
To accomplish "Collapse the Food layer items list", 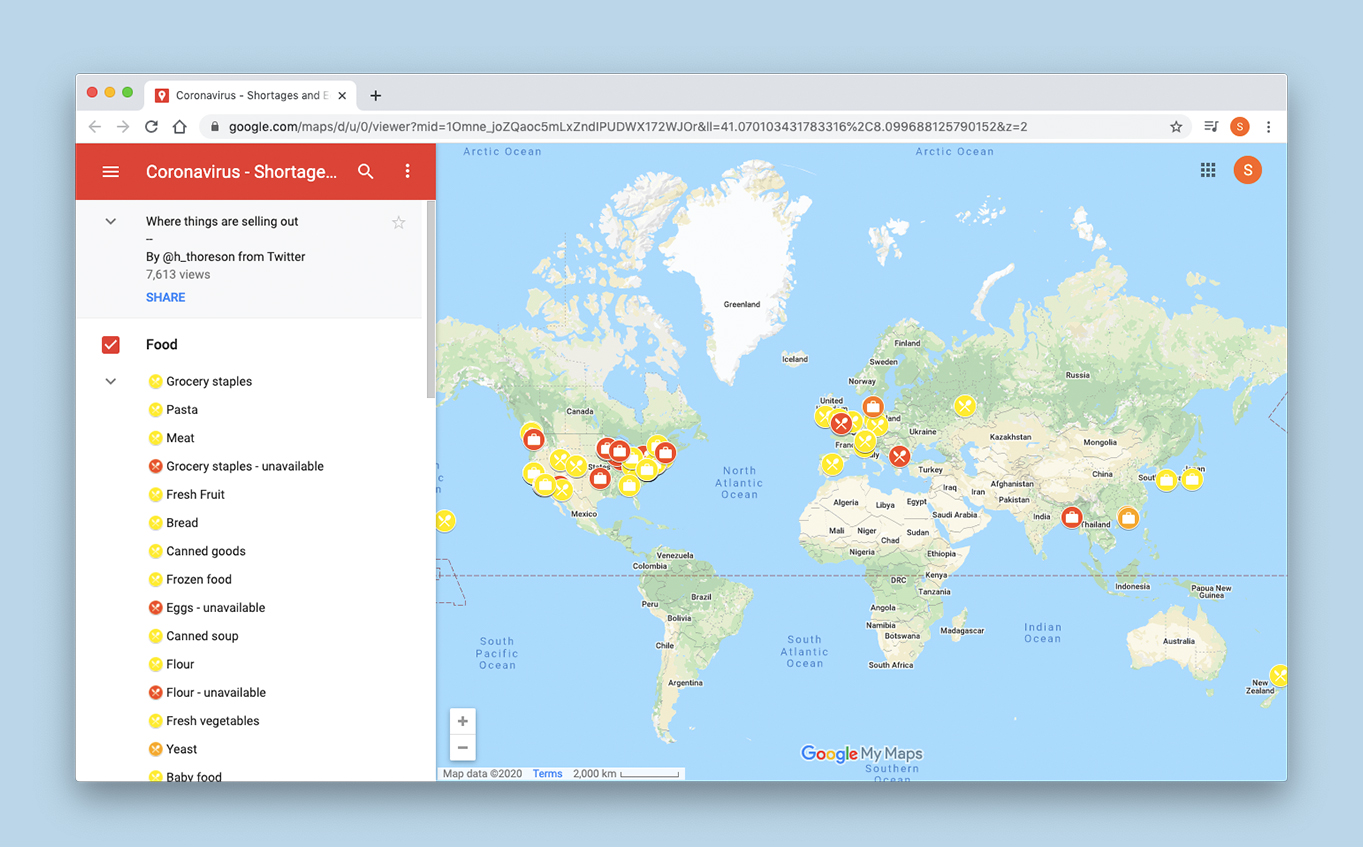I will coord(111,381).
